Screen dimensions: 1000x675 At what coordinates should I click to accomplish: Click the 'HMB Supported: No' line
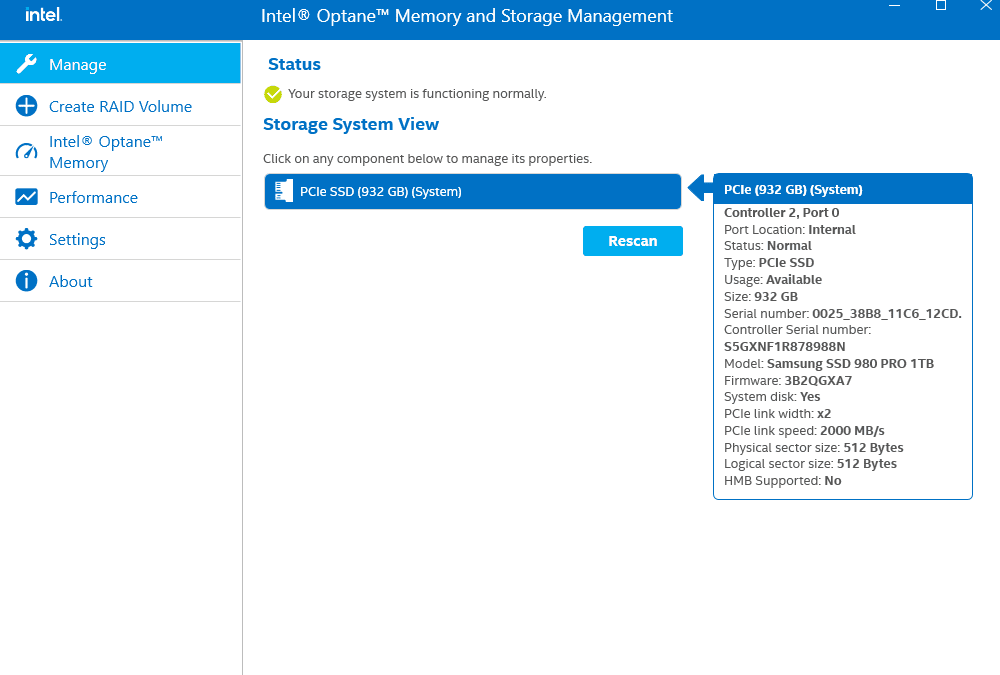[783, 481]
